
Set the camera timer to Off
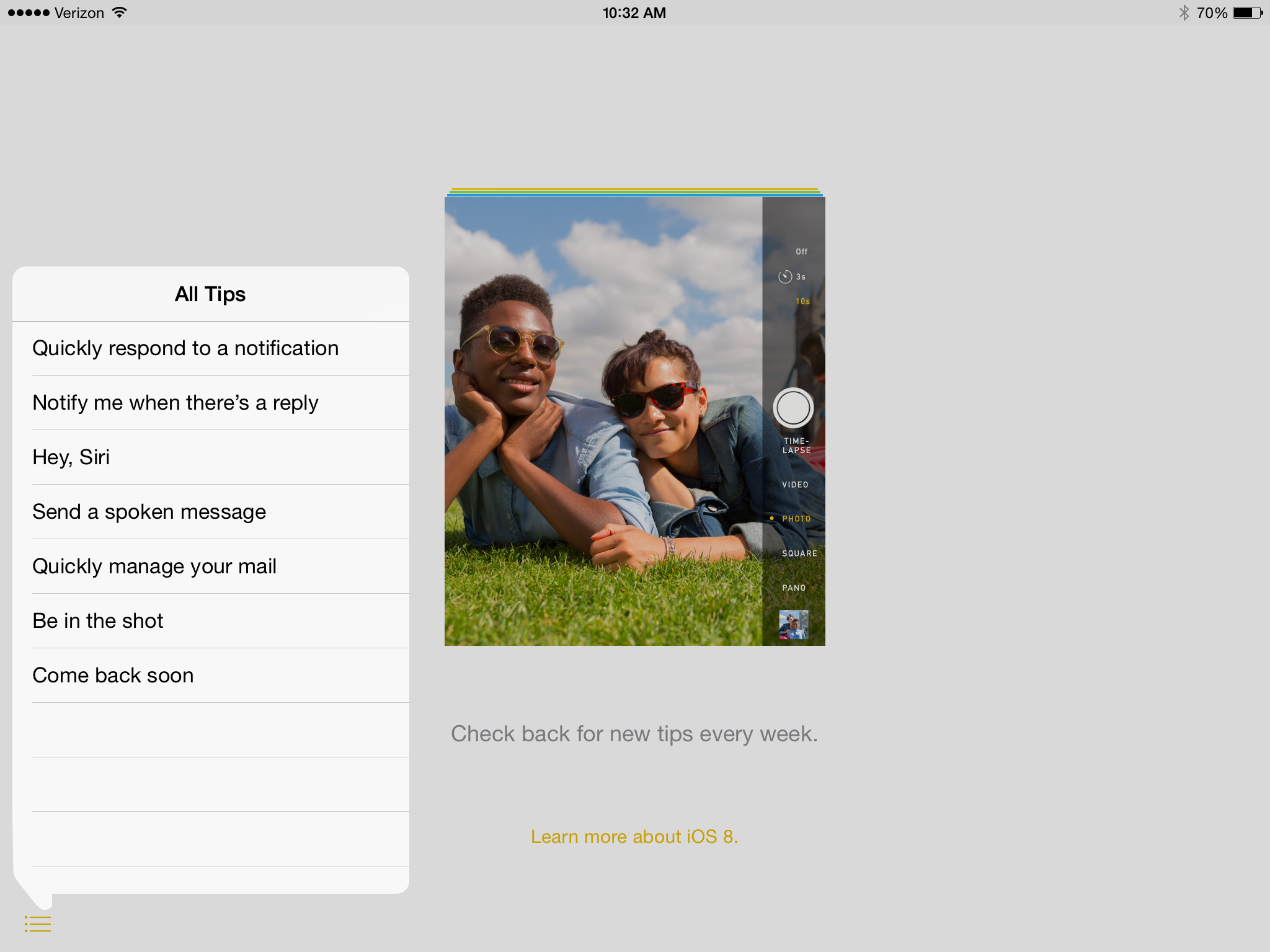click(x=801, y=251)
